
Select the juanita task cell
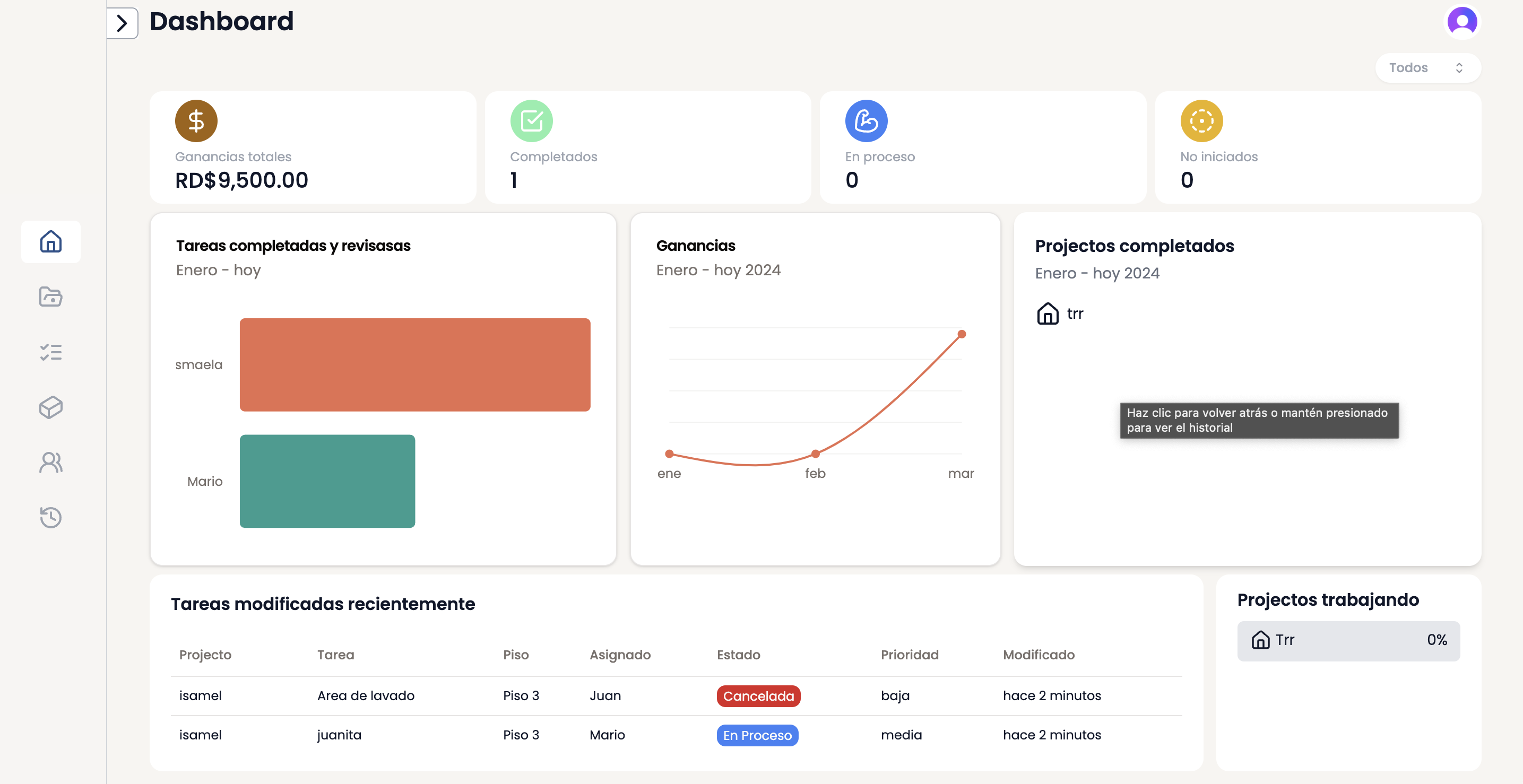(x=339, y=735)
